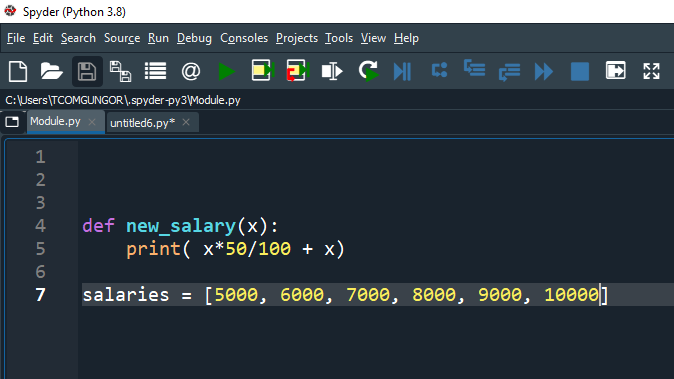Viewport: 674px width, 379px height.
Task: Click line number 4 in the gutter
Action: pos(40,226)
